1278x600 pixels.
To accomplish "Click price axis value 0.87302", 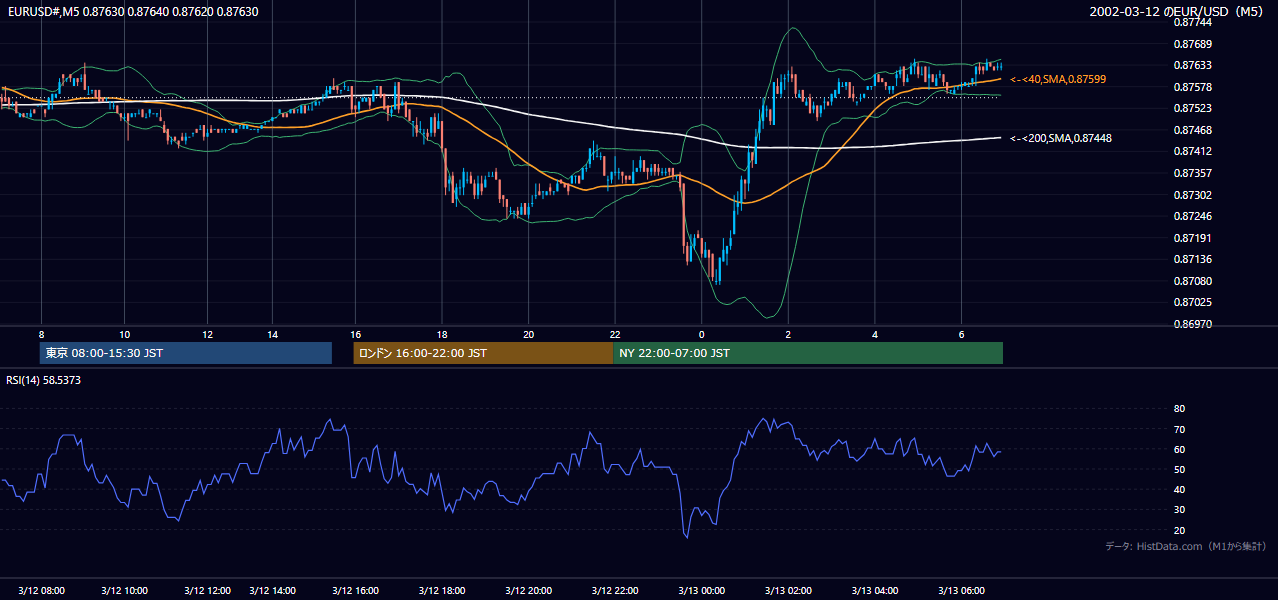I will pos(1193,195).
